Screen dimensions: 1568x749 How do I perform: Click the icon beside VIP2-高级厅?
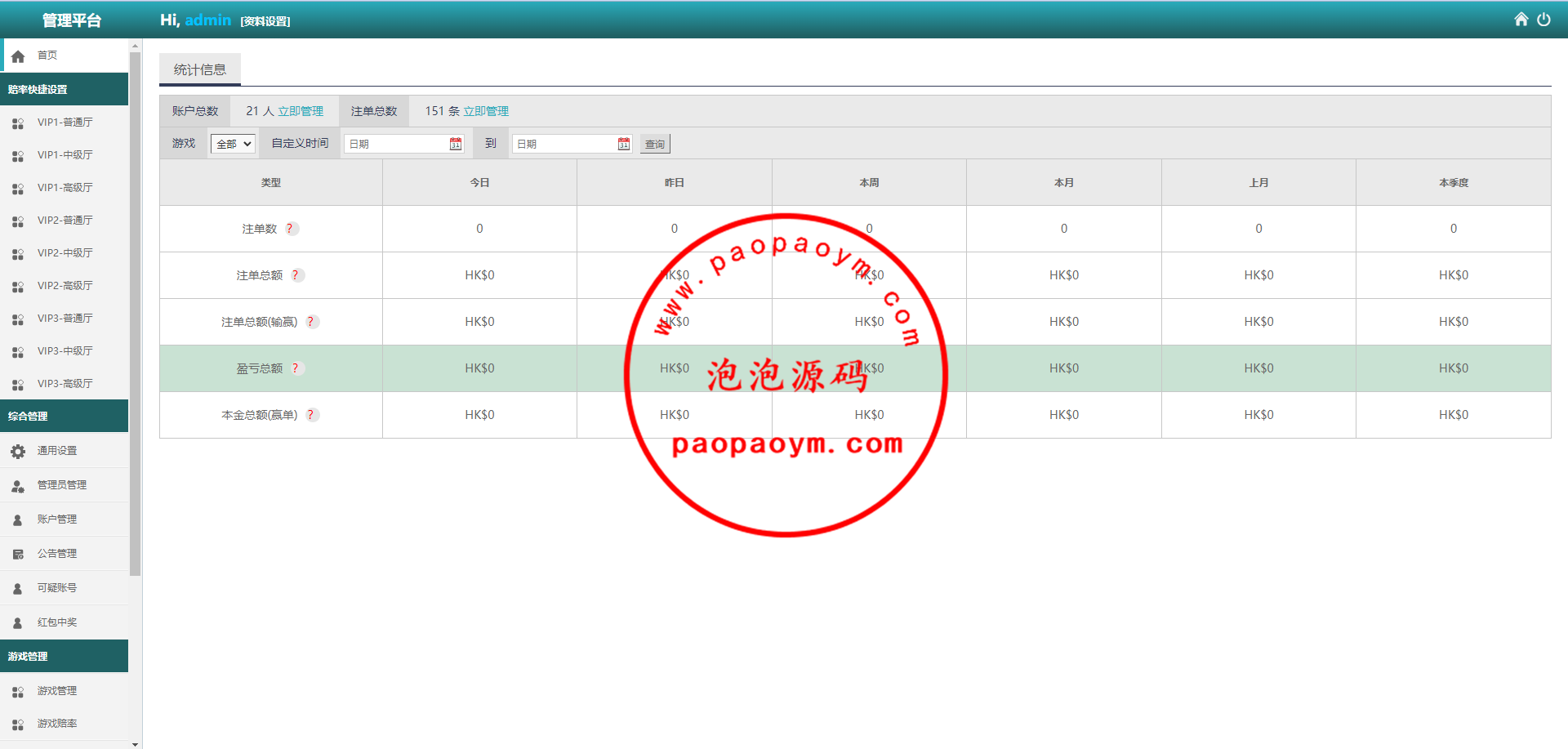18,287
